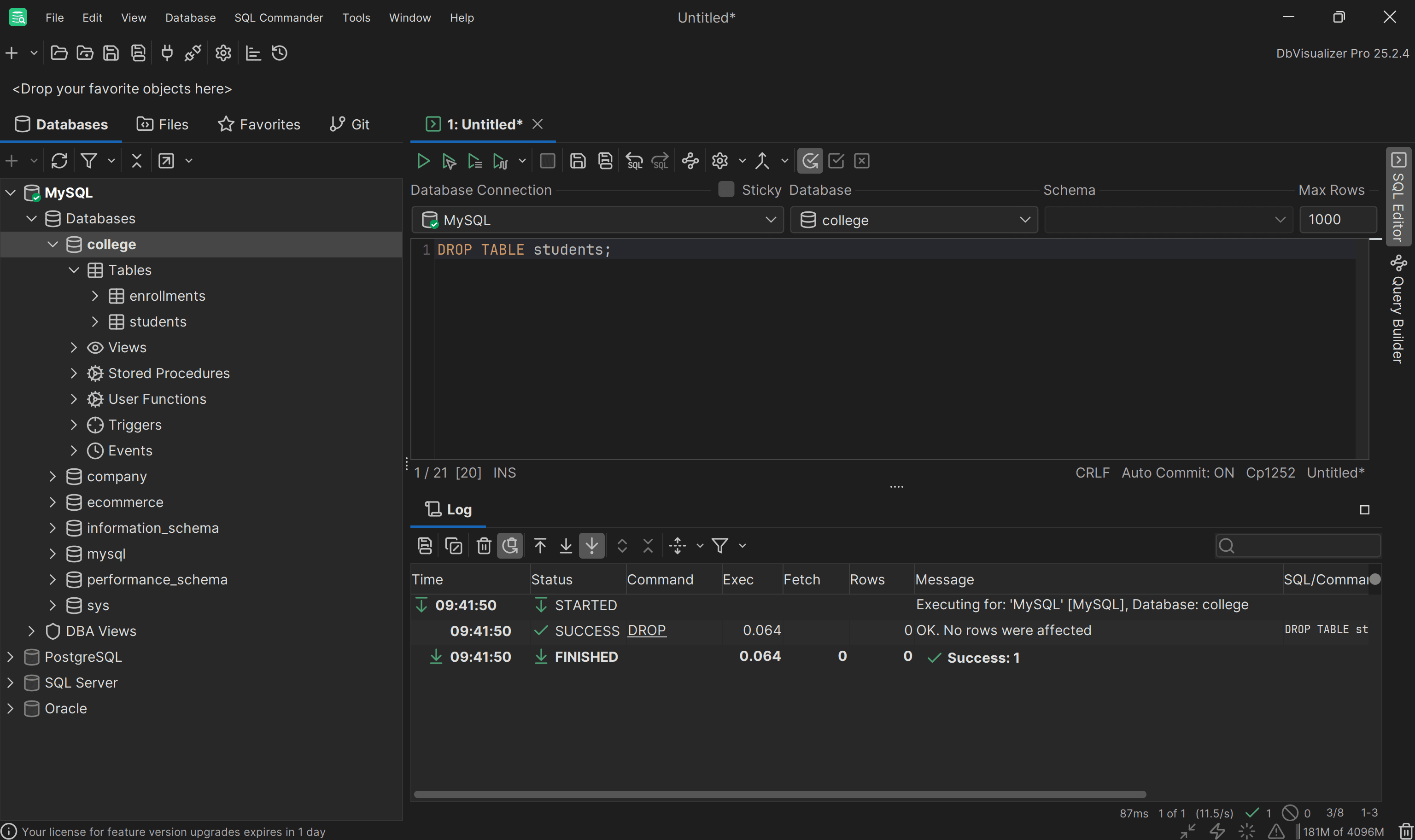Image resolution: width=1415 pixels, height=840 pixels.
Task: Click the Connect all plug icon
Action: click(x=167, y=53)
